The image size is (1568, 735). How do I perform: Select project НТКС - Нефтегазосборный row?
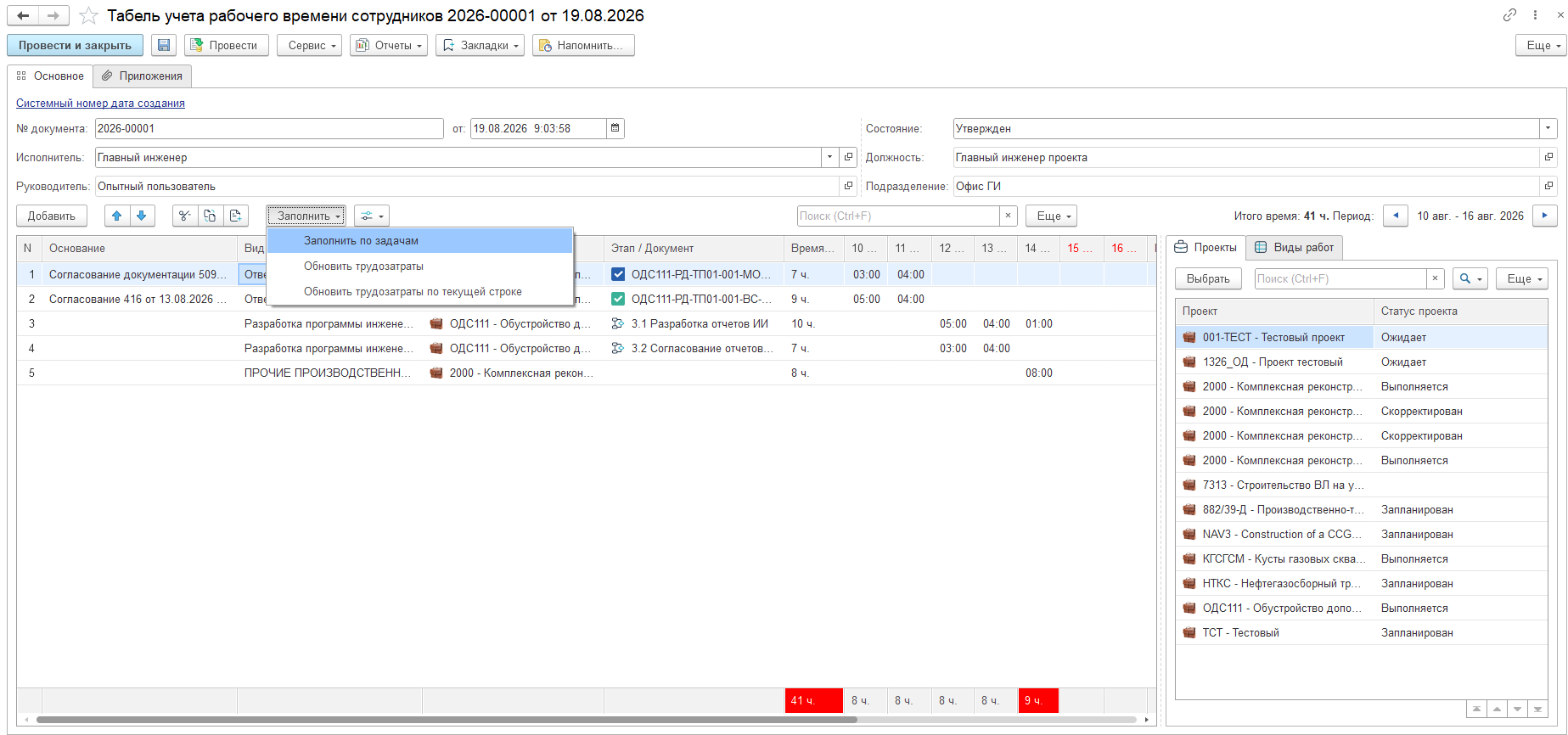pos(1361,583)
